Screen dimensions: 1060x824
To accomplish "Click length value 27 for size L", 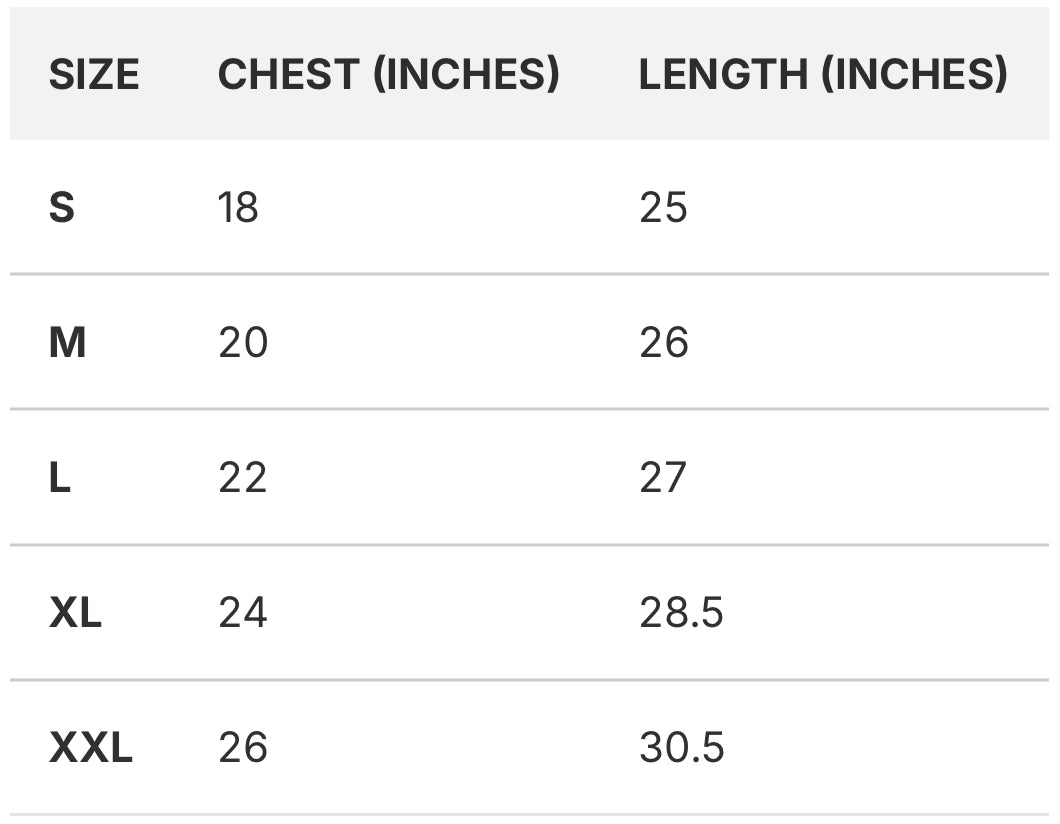I will click(x=663, y=478).
